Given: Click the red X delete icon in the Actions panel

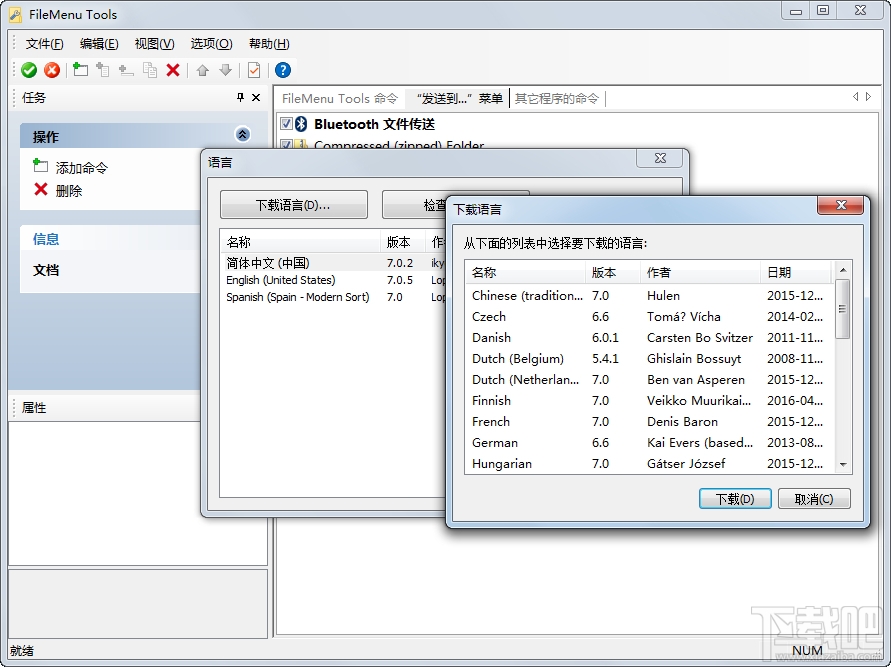Looking at the screenshot, I should pos(41,189).
